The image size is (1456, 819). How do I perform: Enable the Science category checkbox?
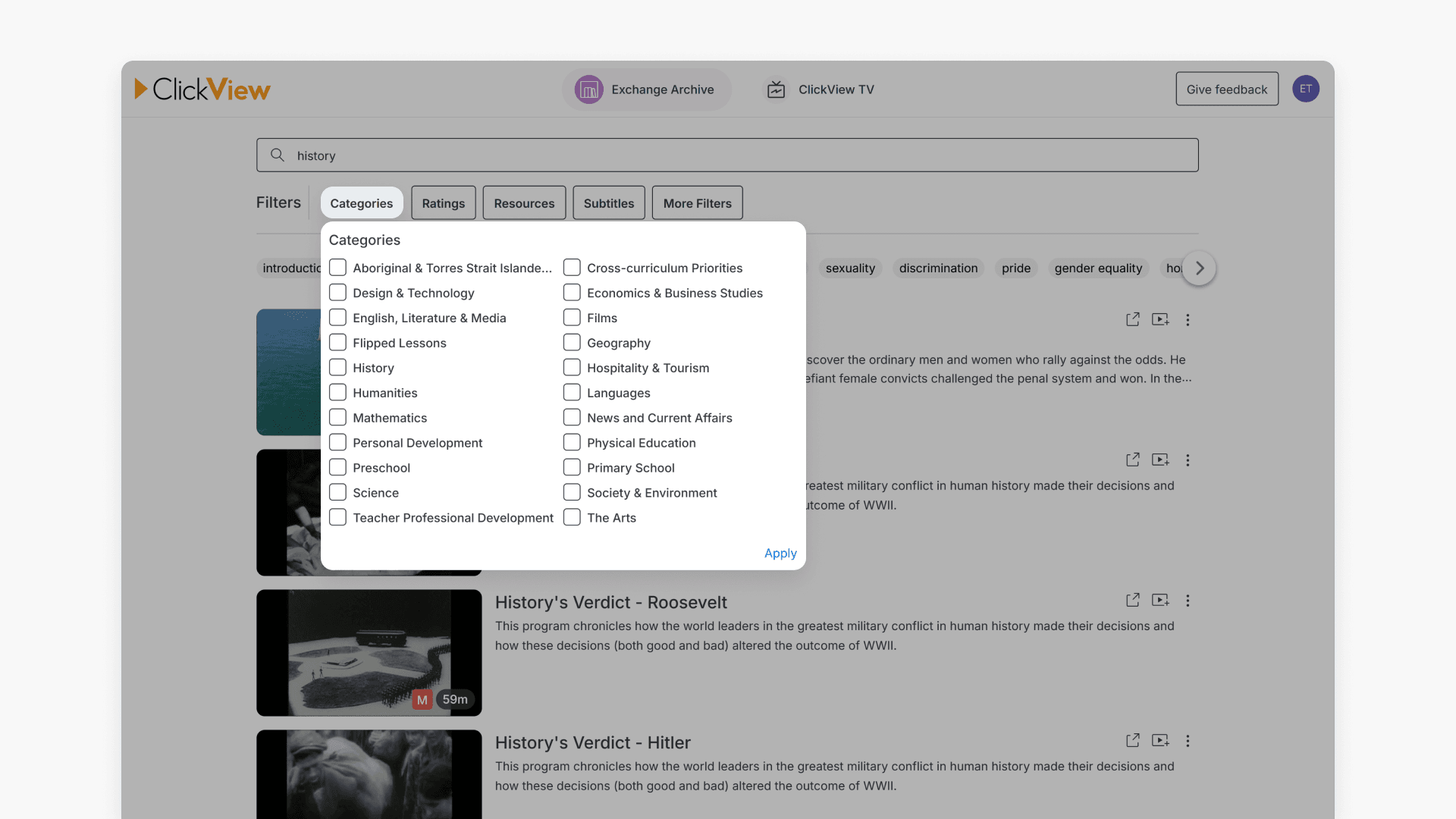(338, 493)
